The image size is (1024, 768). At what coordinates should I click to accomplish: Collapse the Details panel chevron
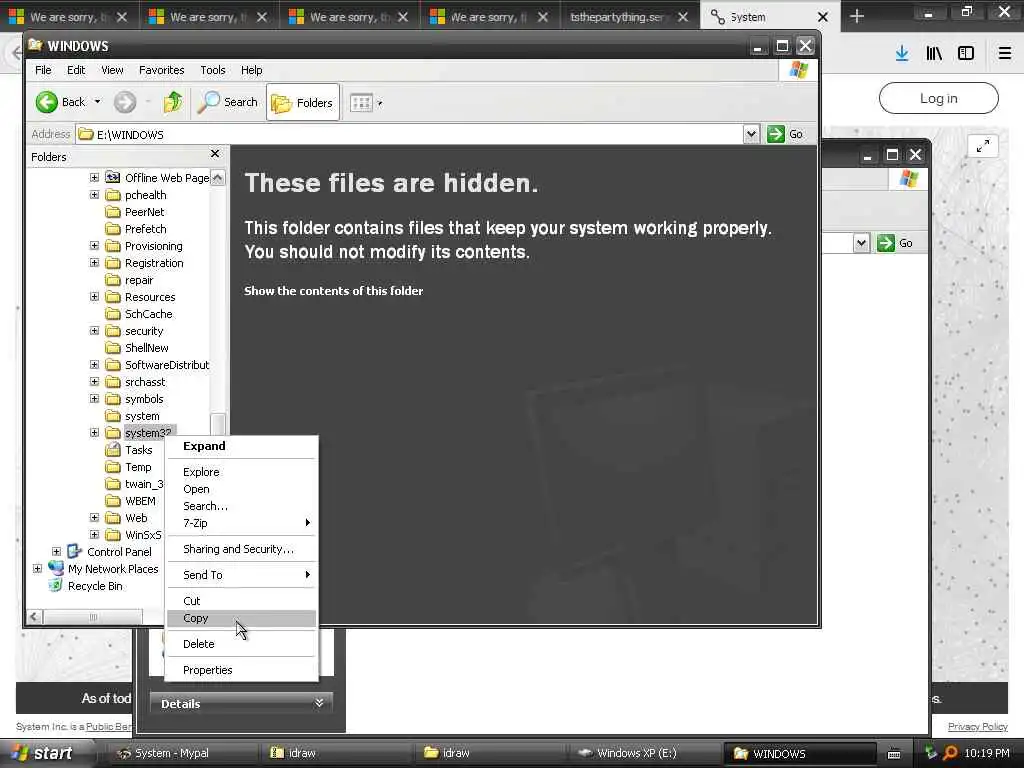tap(319, 703)
